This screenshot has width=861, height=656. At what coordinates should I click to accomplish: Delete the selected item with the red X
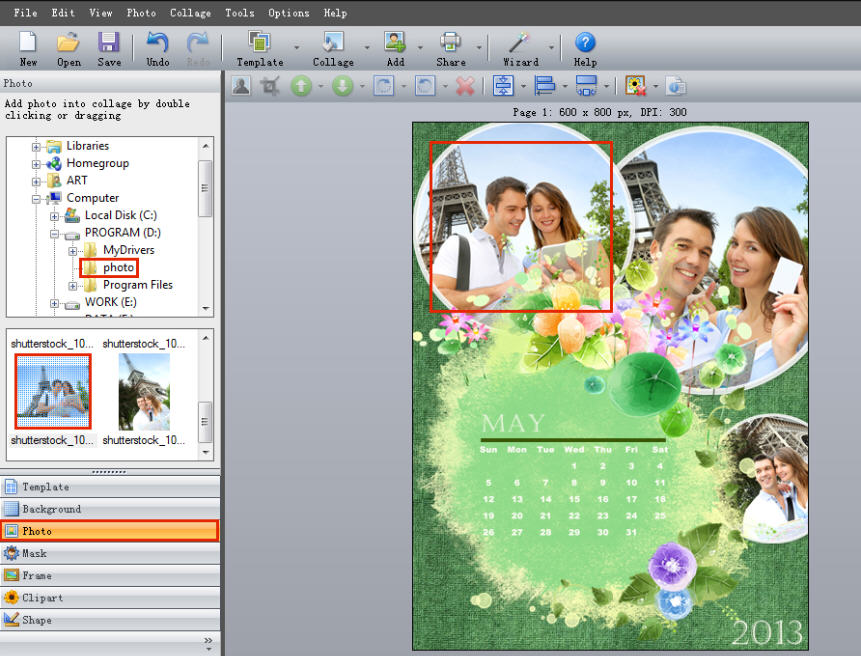click(465, 86)
